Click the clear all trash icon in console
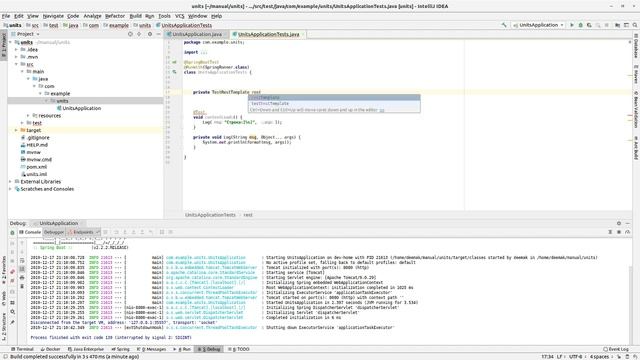This screenshot has width=640, height=360. [x=22, y=287]
